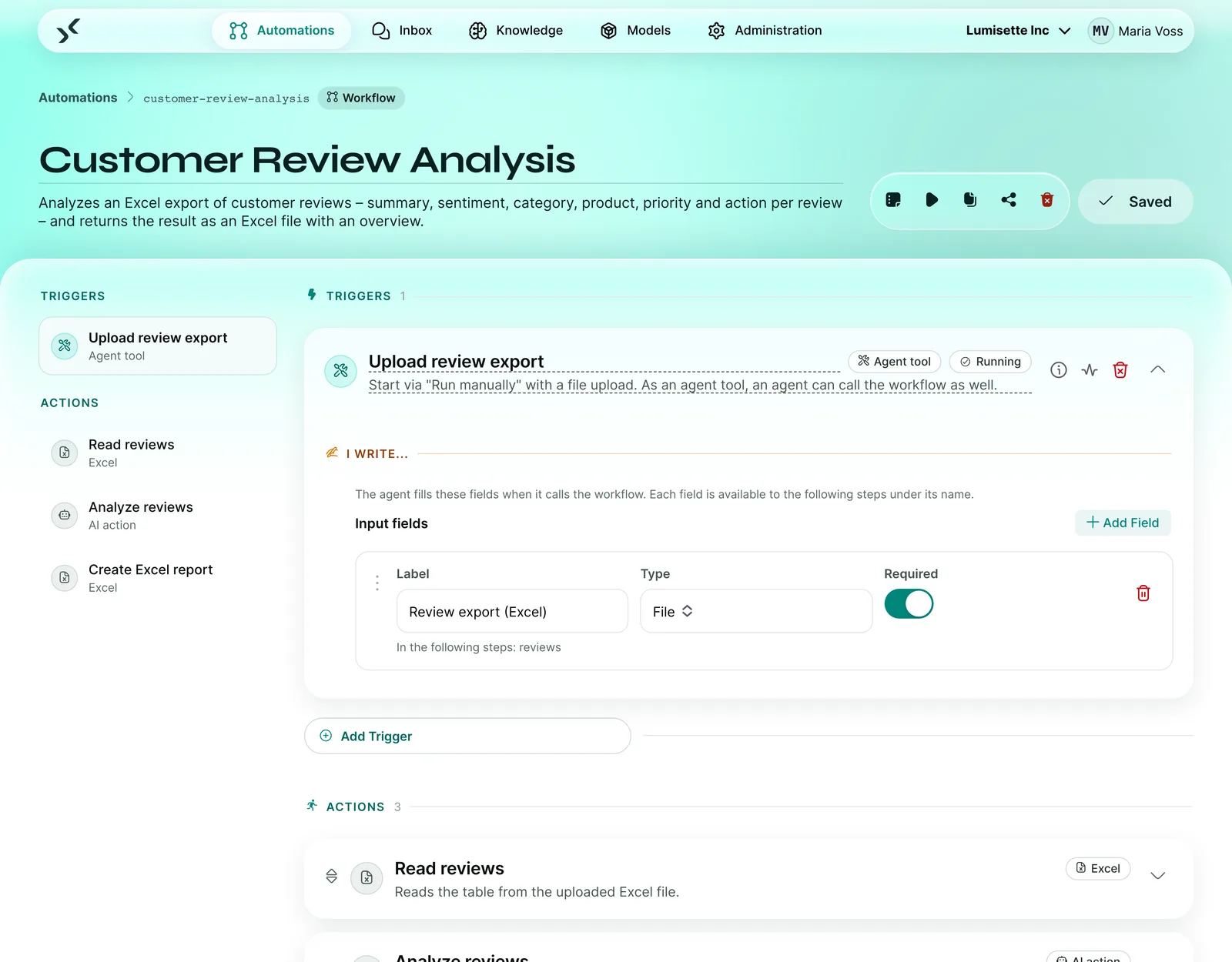This screenshot has height=962, width=1232.
Task: Click the Agent tool badge on the trigger
Action: click(x=895, y=362)
